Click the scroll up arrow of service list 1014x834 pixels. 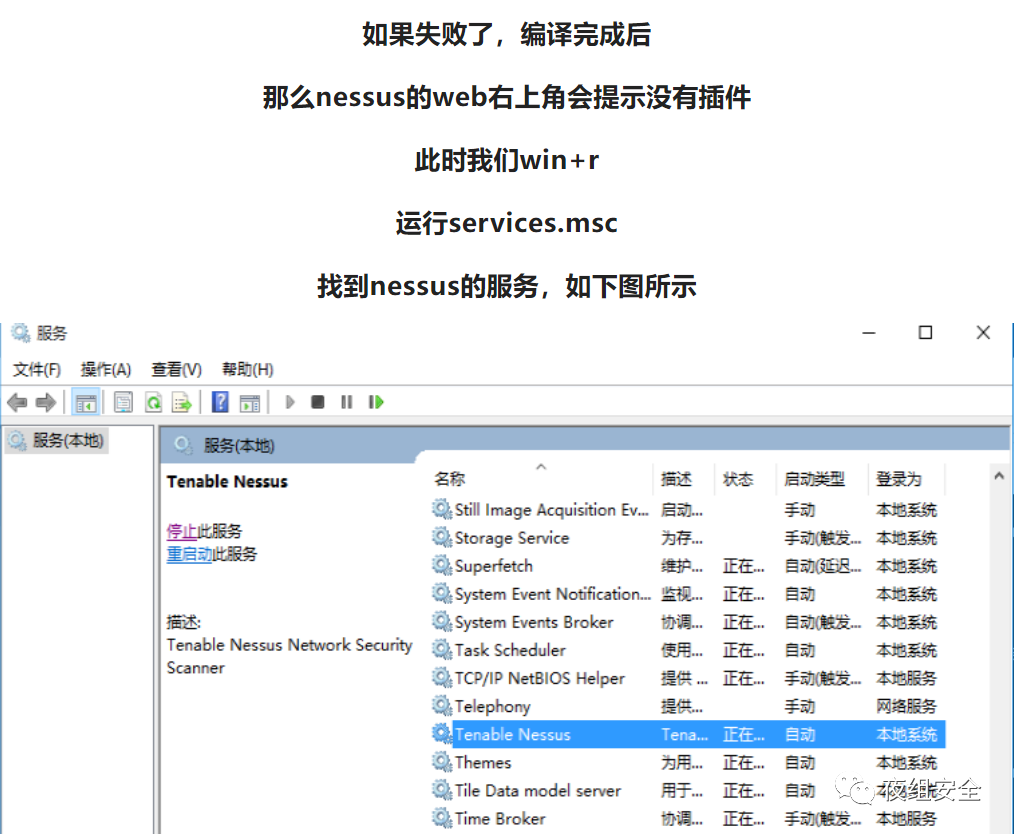click(999, 476)
